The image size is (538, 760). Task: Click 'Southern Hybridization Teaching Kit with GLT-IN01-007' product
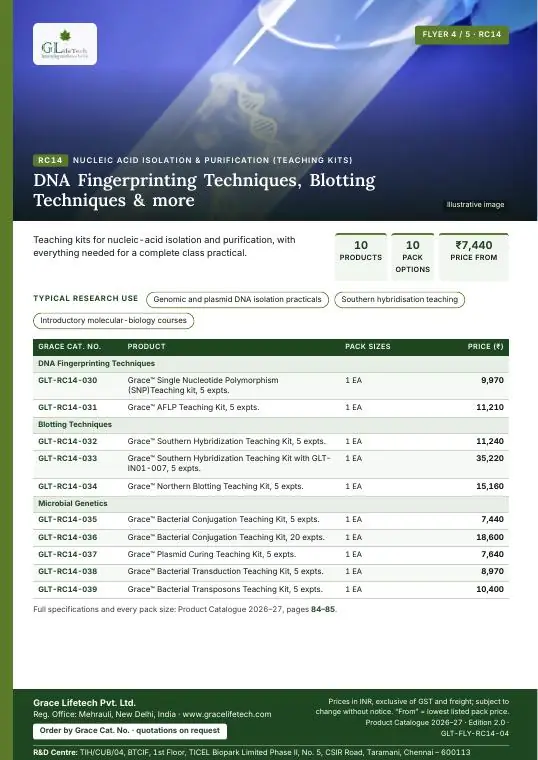[229, 463]
